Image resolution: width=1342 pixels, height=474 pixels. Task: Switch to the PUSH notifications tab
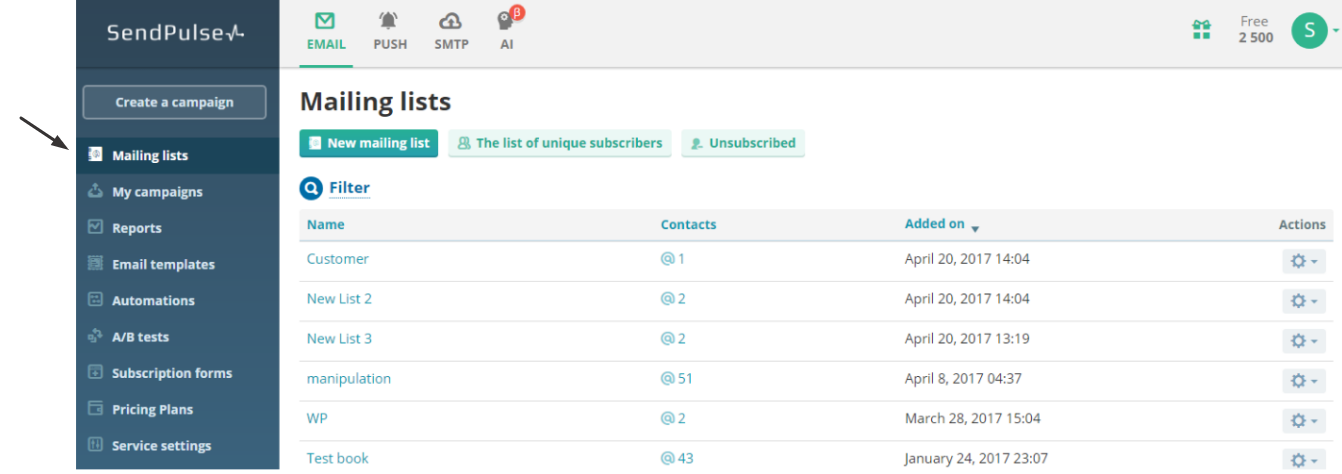coord(390,32)
